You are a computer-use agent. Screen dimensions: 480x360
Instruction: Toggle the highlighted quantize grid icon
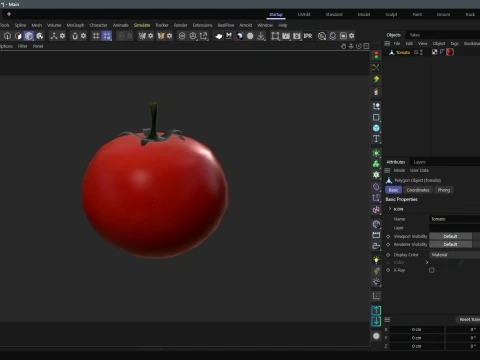(x=107, y=36)
